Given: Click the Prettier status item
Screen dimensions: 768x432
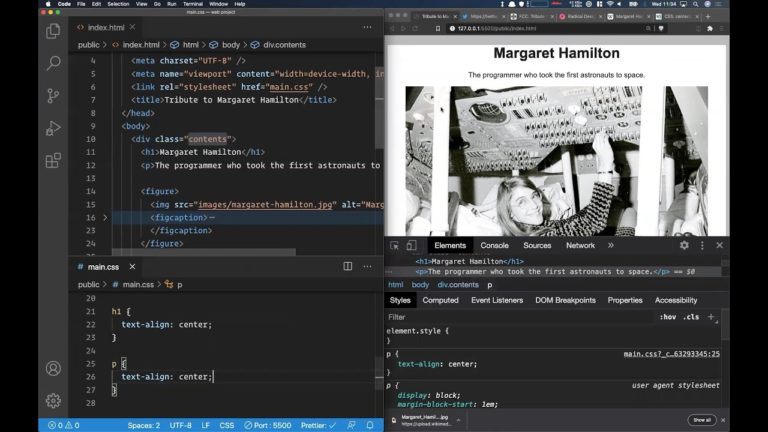Looking at the screenshot, I should pyautogui.click(x=318, y=425).
